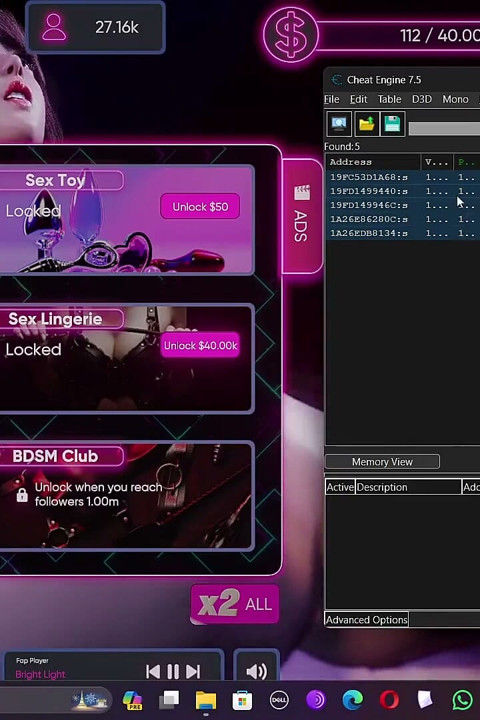Click the followers profile icon
Viewport: 480px width, 720px height.
pos(54,27)
